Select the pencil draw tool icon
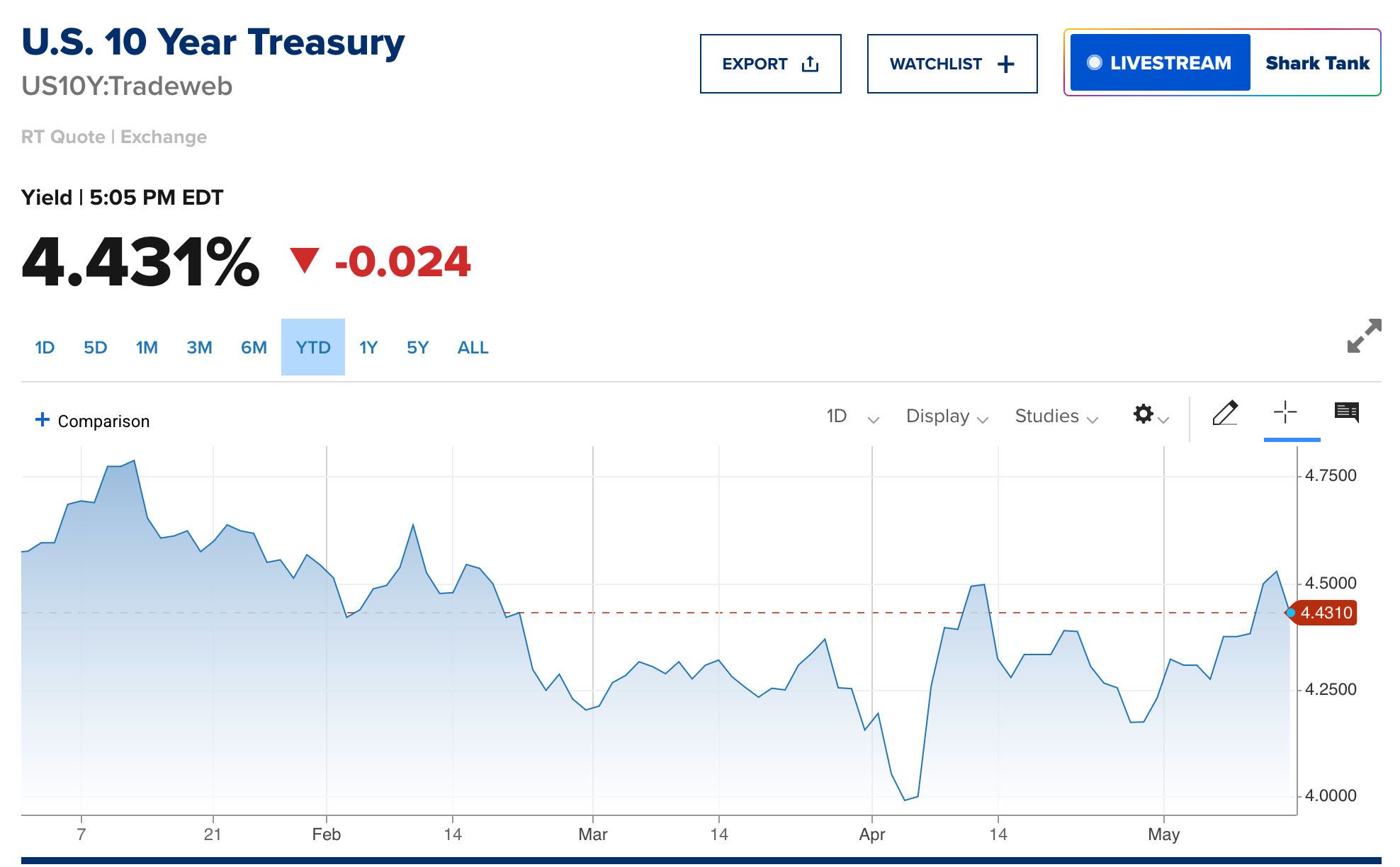Viewport: 1400px width, 867px height. click(x=1225, y=413)
